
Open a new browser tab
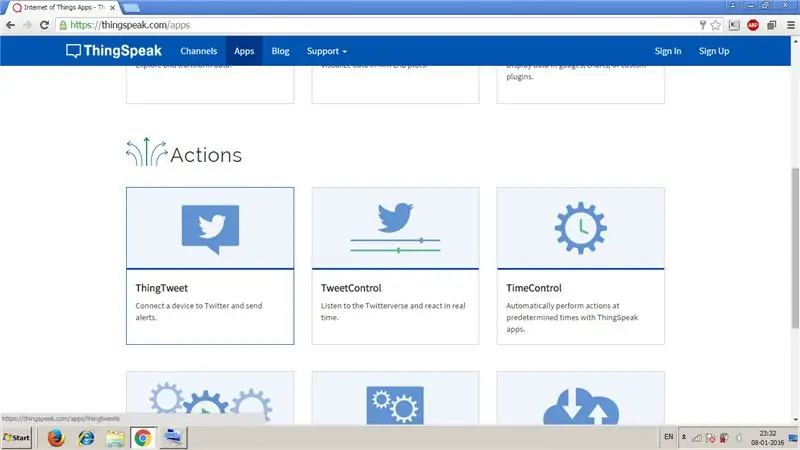[132, 8]
